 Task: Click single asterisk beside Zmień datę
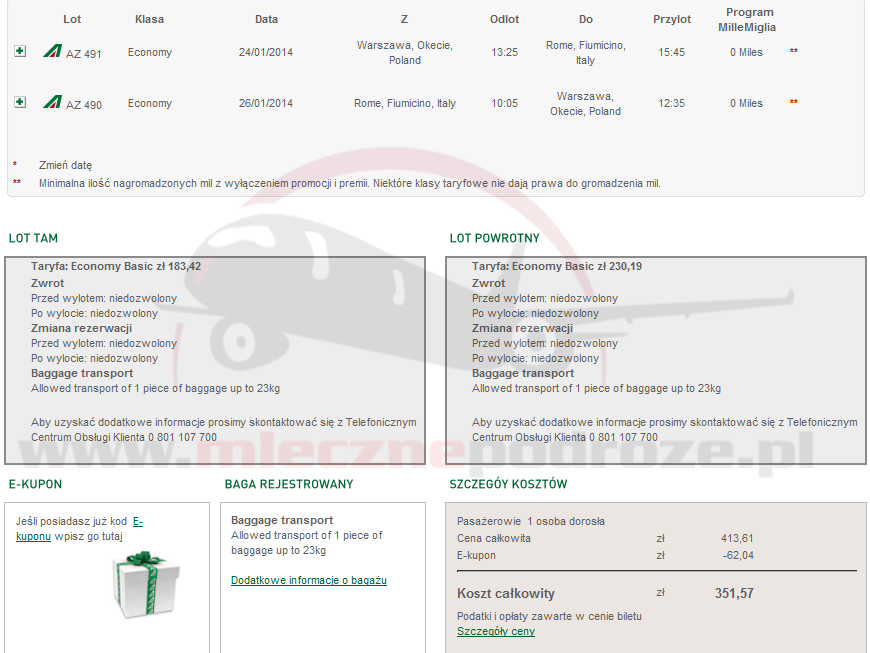tap(15, 165)
